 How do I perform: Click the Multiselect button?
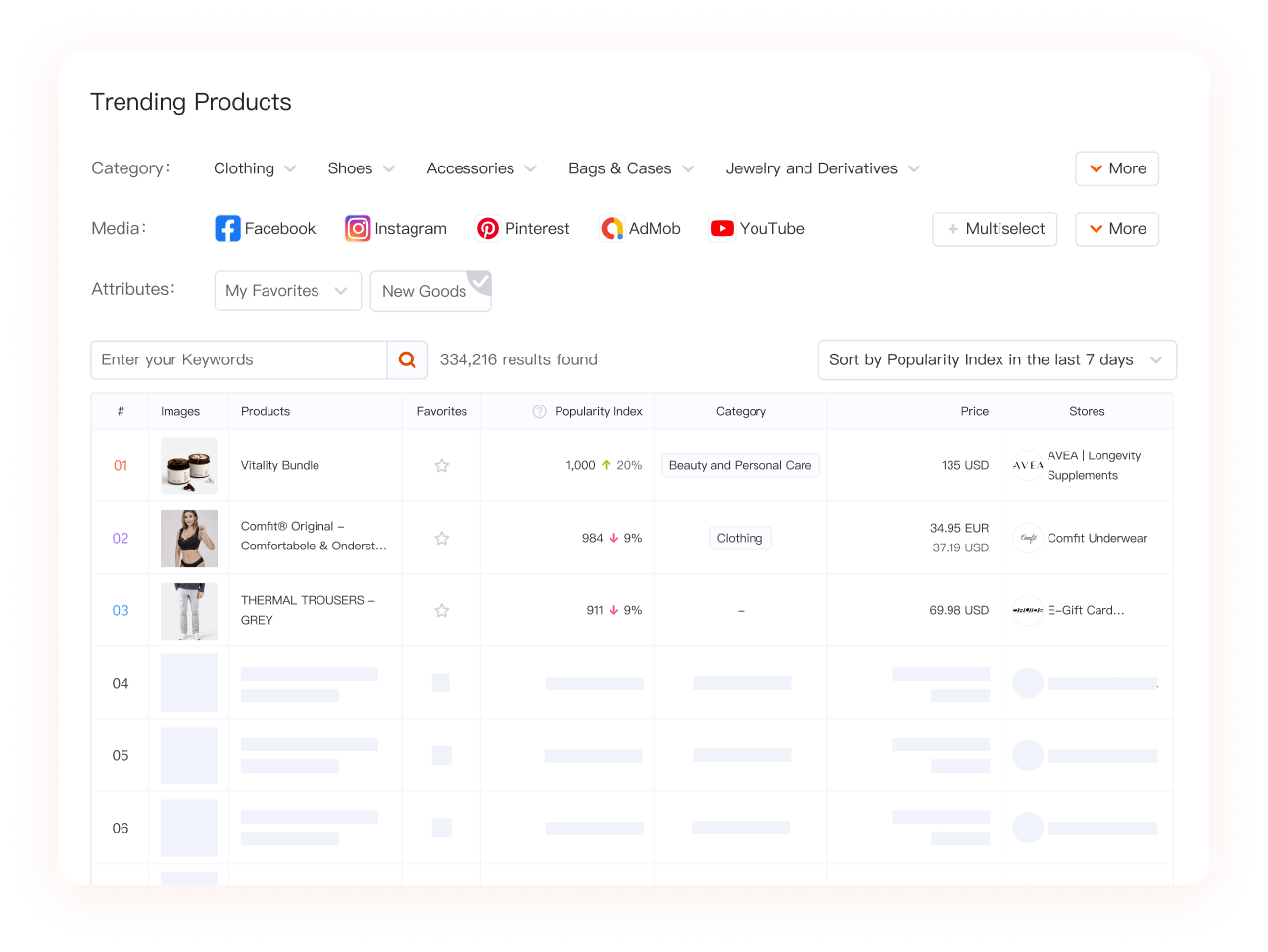click(995, 229)
